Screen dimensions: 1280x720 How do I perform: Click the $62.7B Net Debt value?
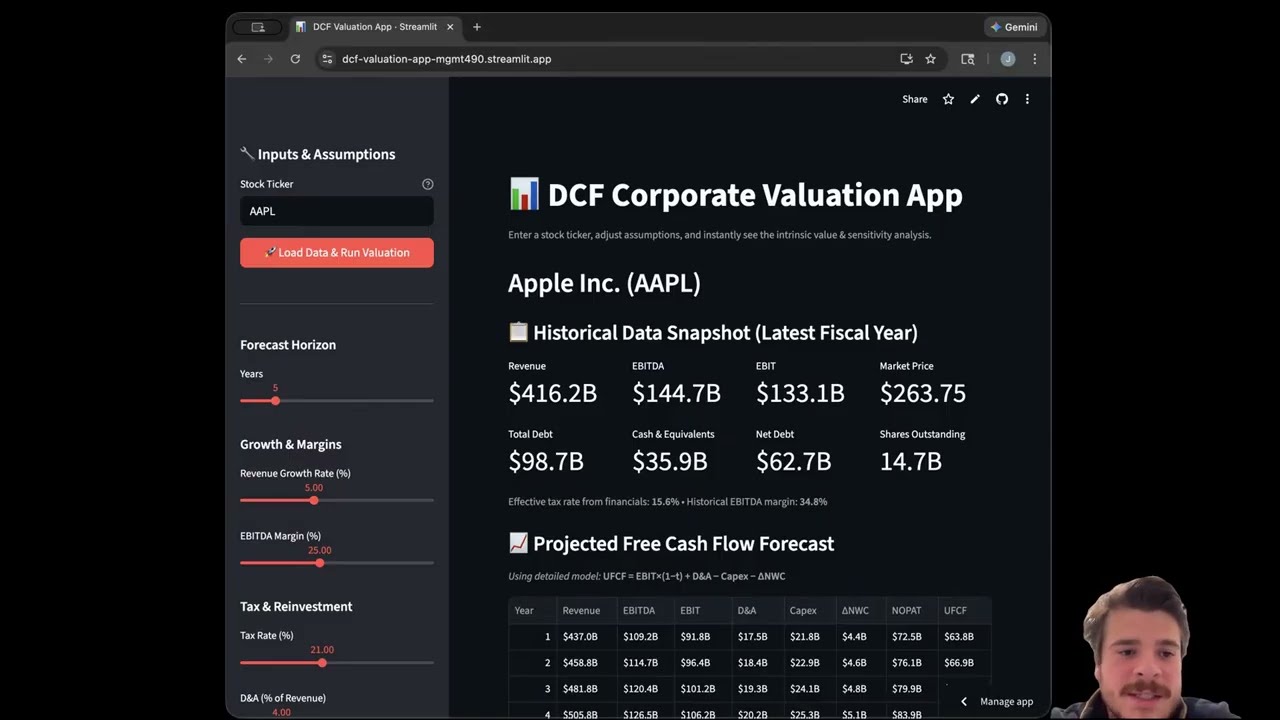[794, 461]
